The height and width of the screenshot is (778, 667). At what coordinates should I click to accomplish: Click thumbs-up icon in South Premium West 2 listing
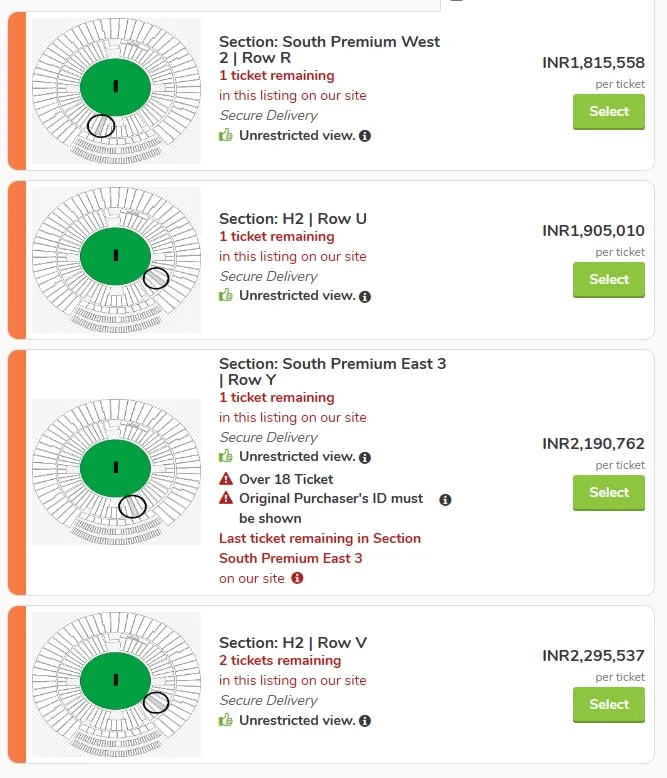[x=226, y=135]
